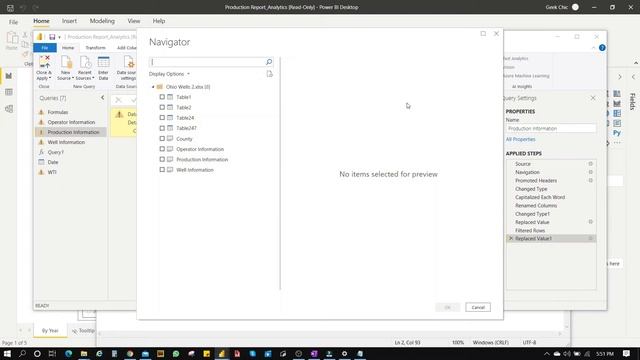This screenshot has height=360, width=640.
Task: Select the Changed Type applied step
Action: pos(531,189)
